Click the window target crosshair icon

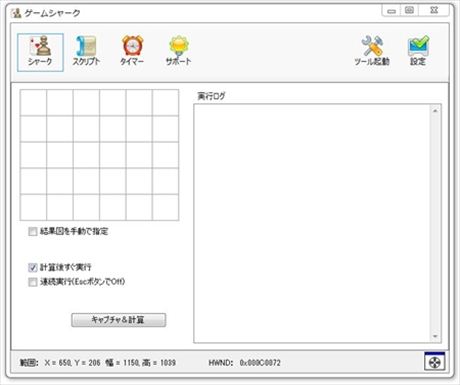click(x=435, y=362)
